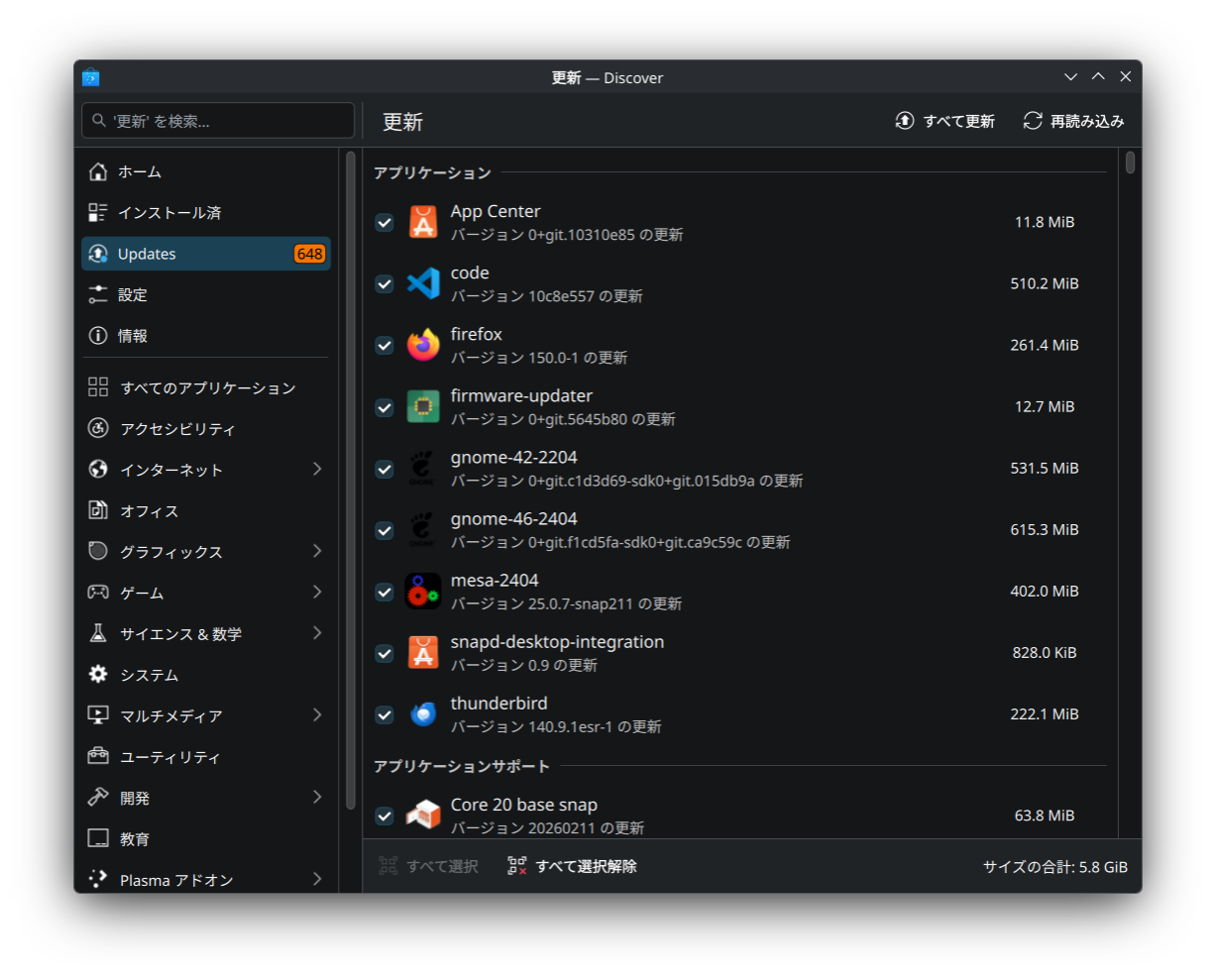Open the システム category
1215x980 pixels.
[206, 674]
